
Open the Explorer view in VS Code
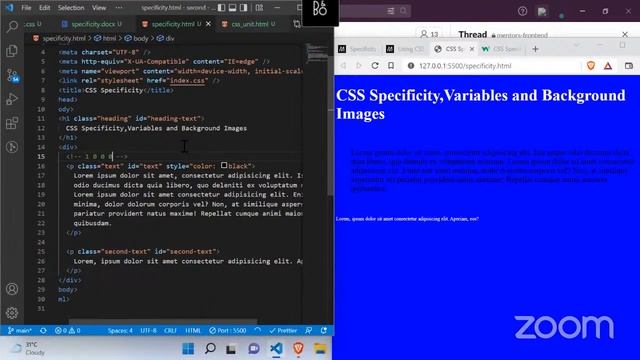point(12,51)
